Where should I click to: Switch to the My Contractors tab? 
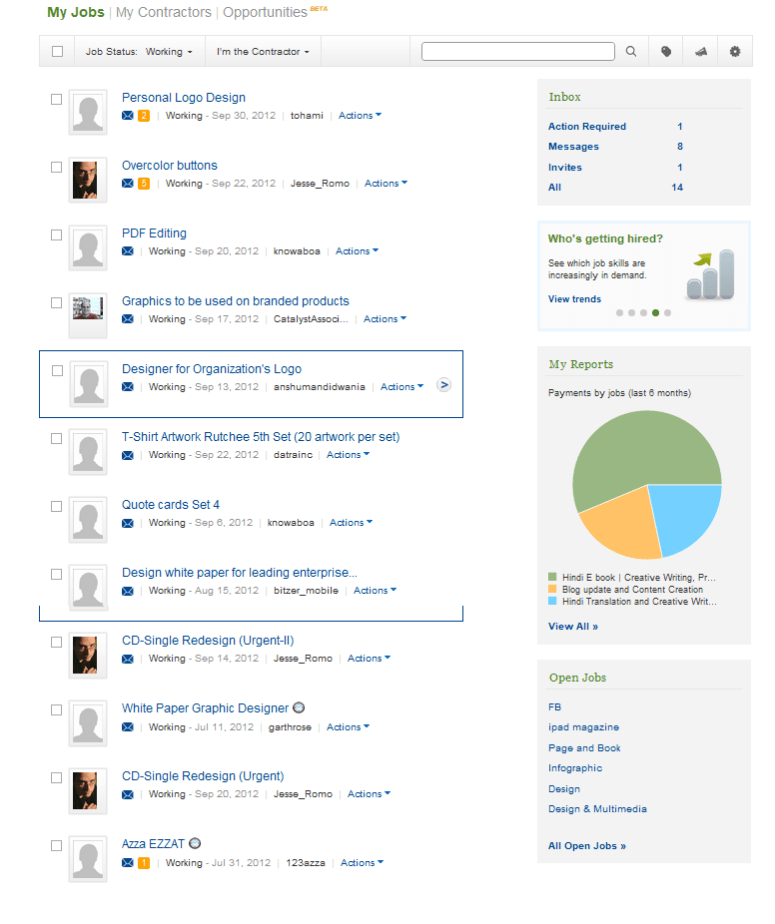click(164, 13)
